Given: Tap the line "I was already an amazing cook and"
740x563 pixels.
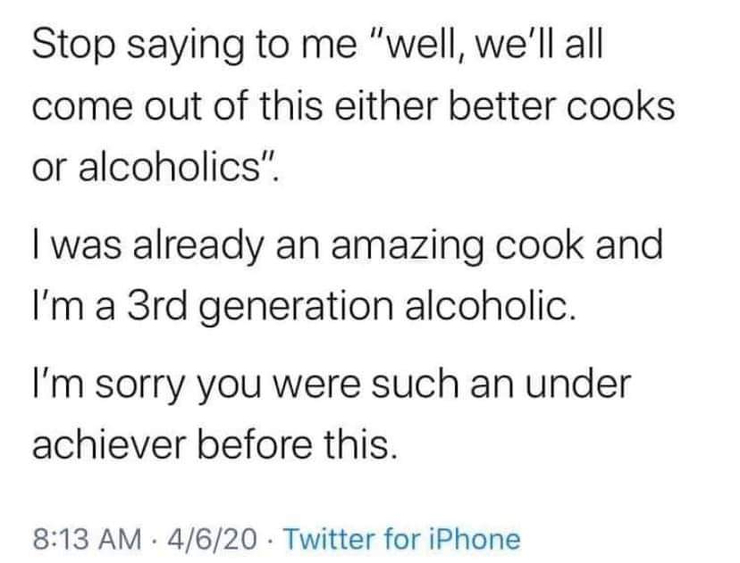Looking at the screenshot, I should (348, 245).
